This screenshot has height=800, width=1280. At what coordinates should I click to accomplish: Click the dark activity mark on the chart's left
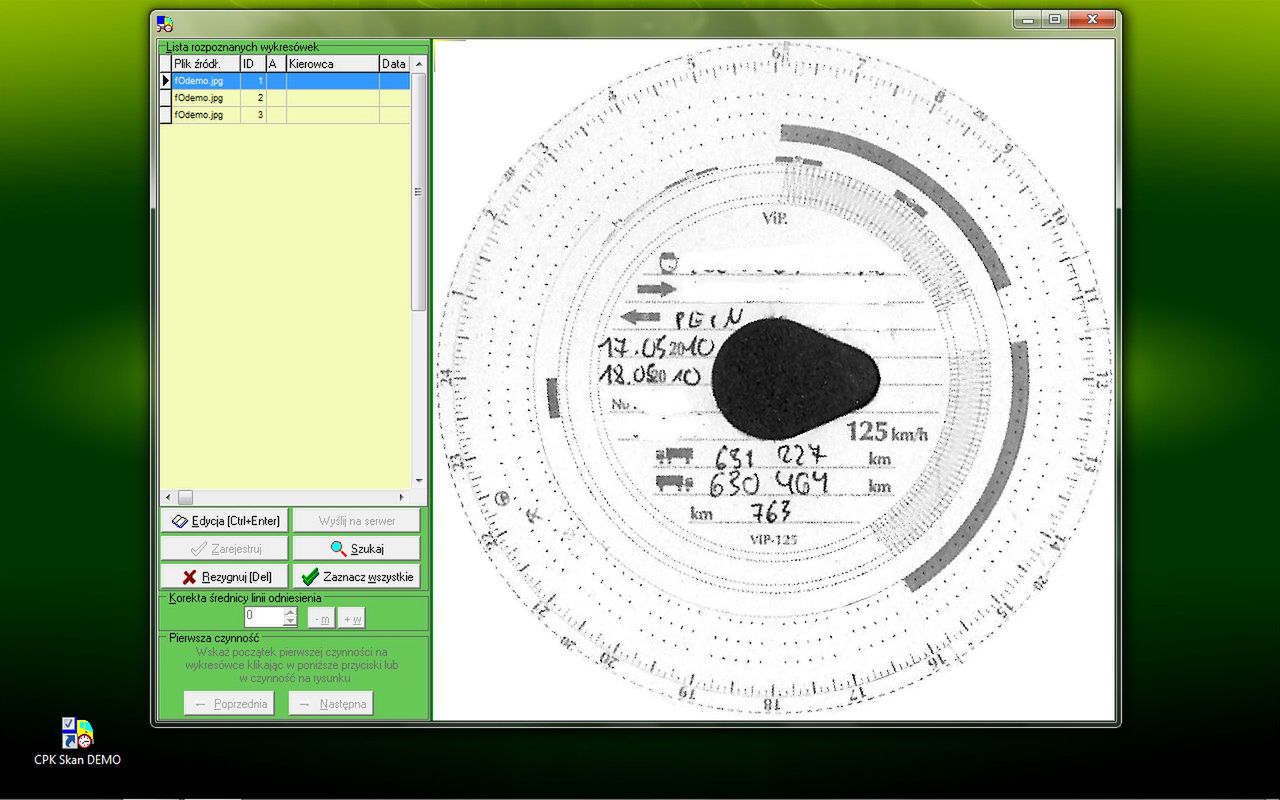pyautogui.click(x=552, y=398)
